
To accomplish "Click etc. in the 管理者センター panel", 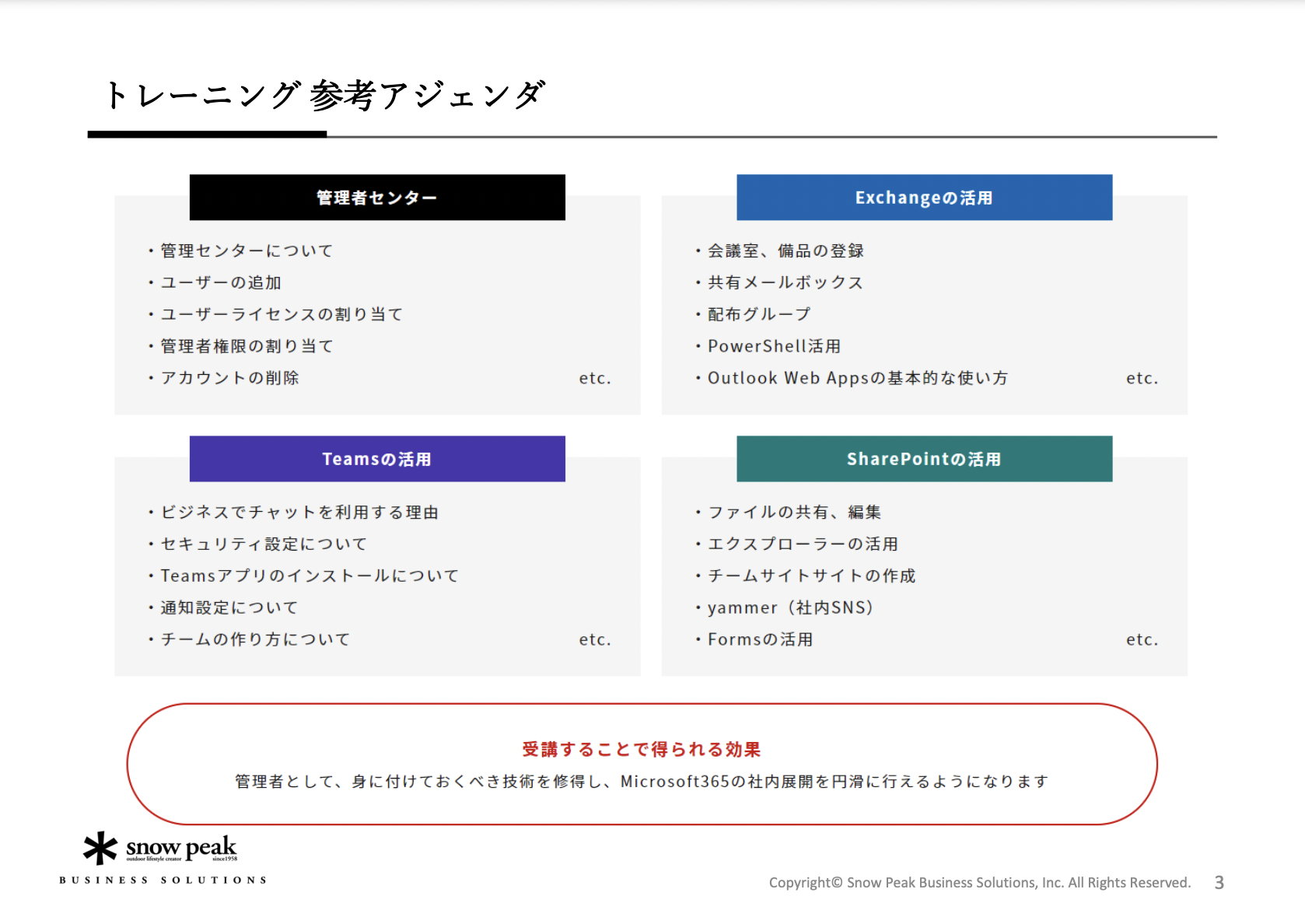I will [x=595, y=379].
